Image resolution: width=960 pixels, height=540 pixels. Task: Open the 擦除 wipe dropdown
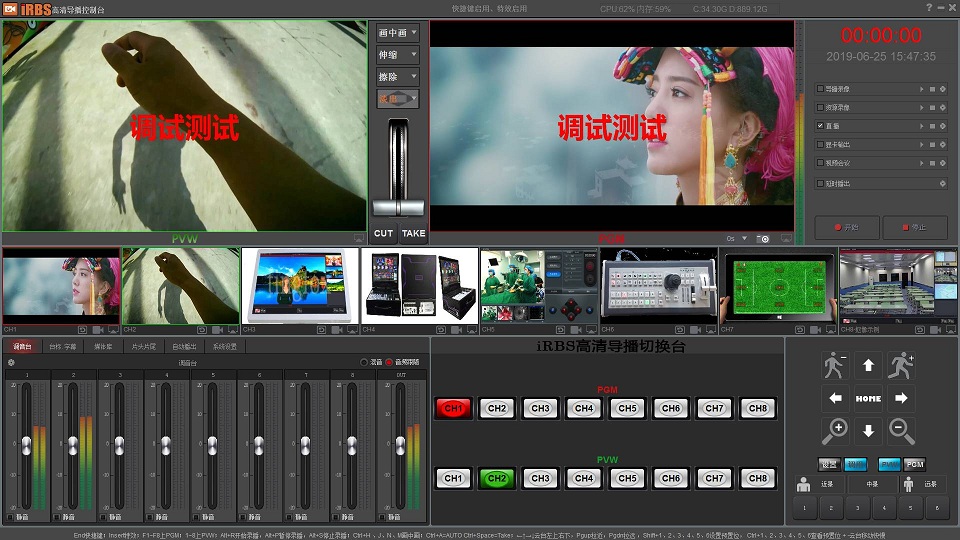(397, 77)
